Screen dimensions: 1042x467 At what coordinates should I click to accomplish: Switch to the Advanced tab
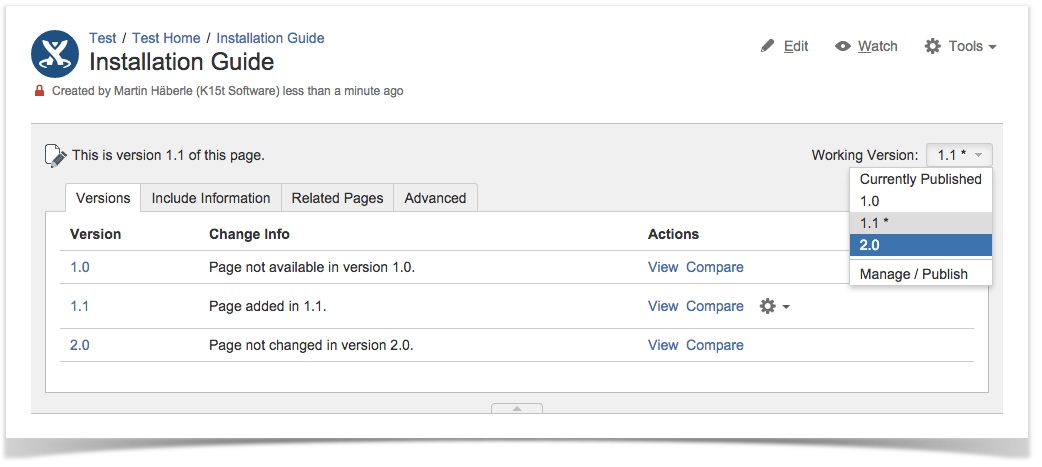435,198
